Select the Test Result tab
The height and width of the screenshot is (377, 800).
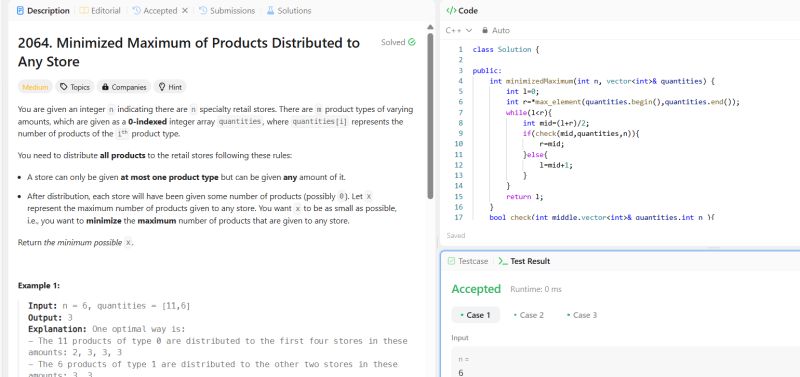click(524, 261)
